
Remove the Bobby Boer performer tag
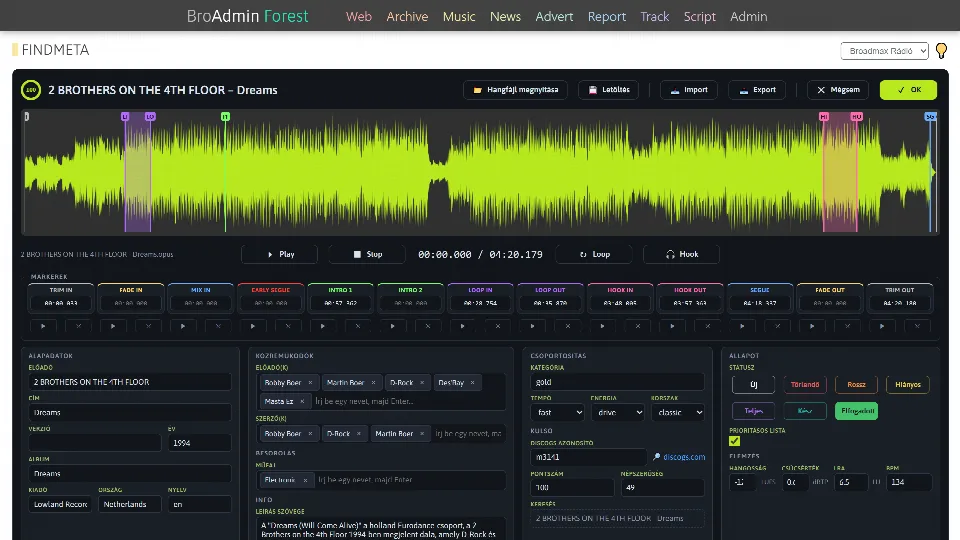tap(310, 383)
